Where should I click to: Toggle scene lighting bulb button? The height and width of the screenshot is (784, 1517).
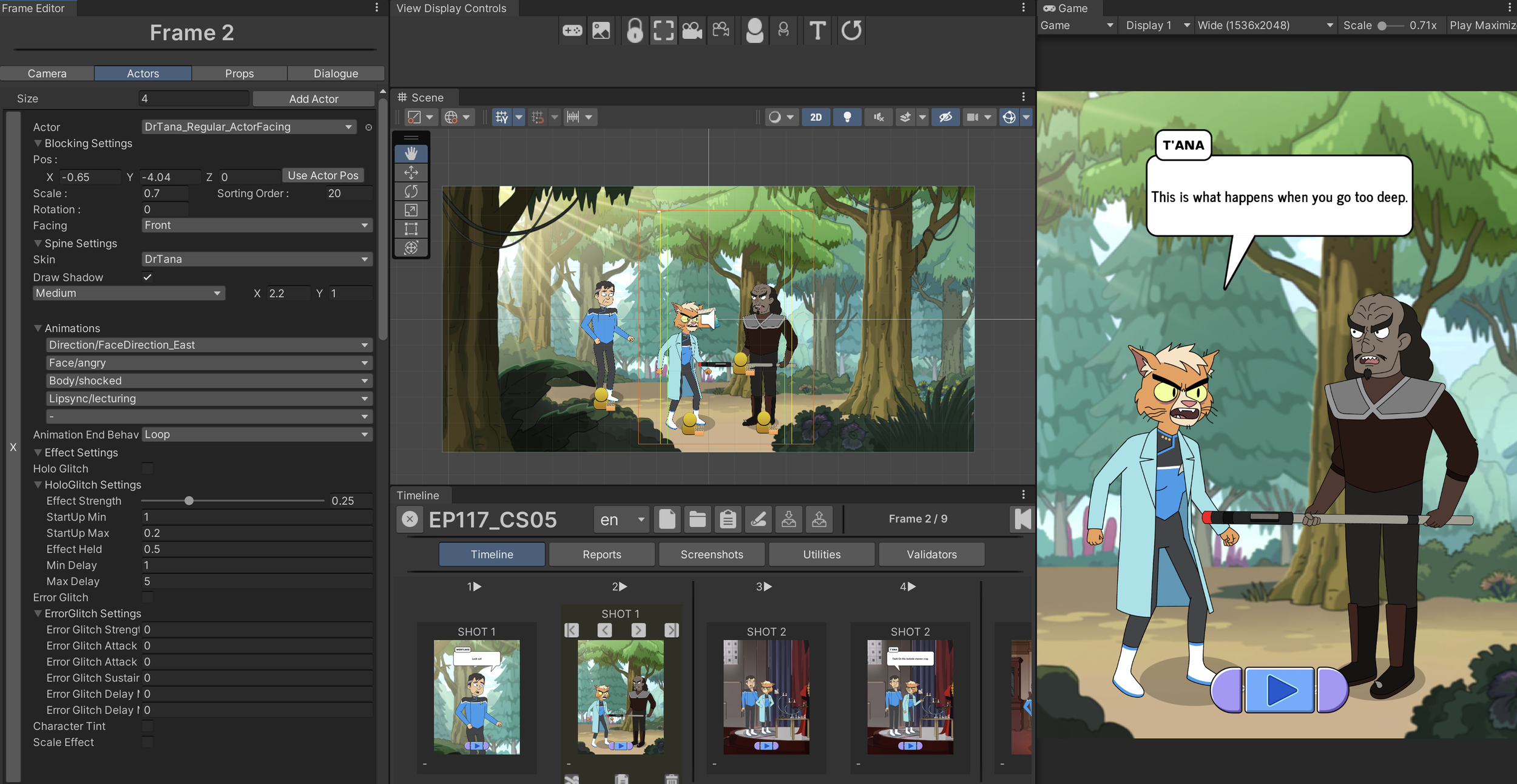click(x=847, y=117)
